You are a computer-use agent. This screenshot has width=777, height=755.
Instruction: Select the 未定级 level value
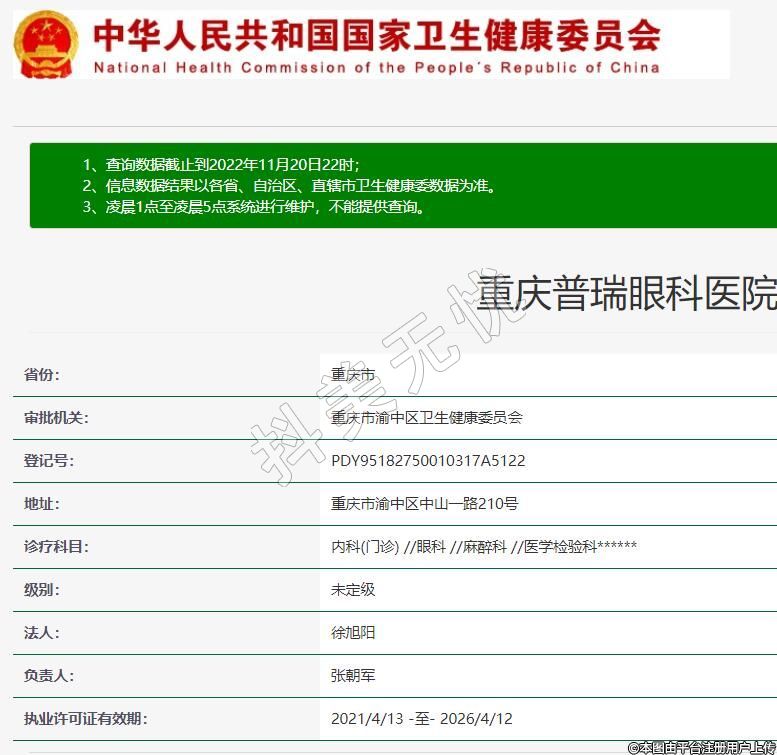click(353, 590)
